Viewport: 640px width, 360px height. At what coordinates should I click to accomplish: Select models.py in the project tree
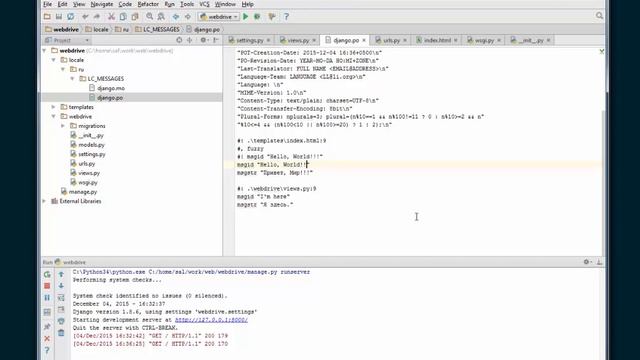91,145
